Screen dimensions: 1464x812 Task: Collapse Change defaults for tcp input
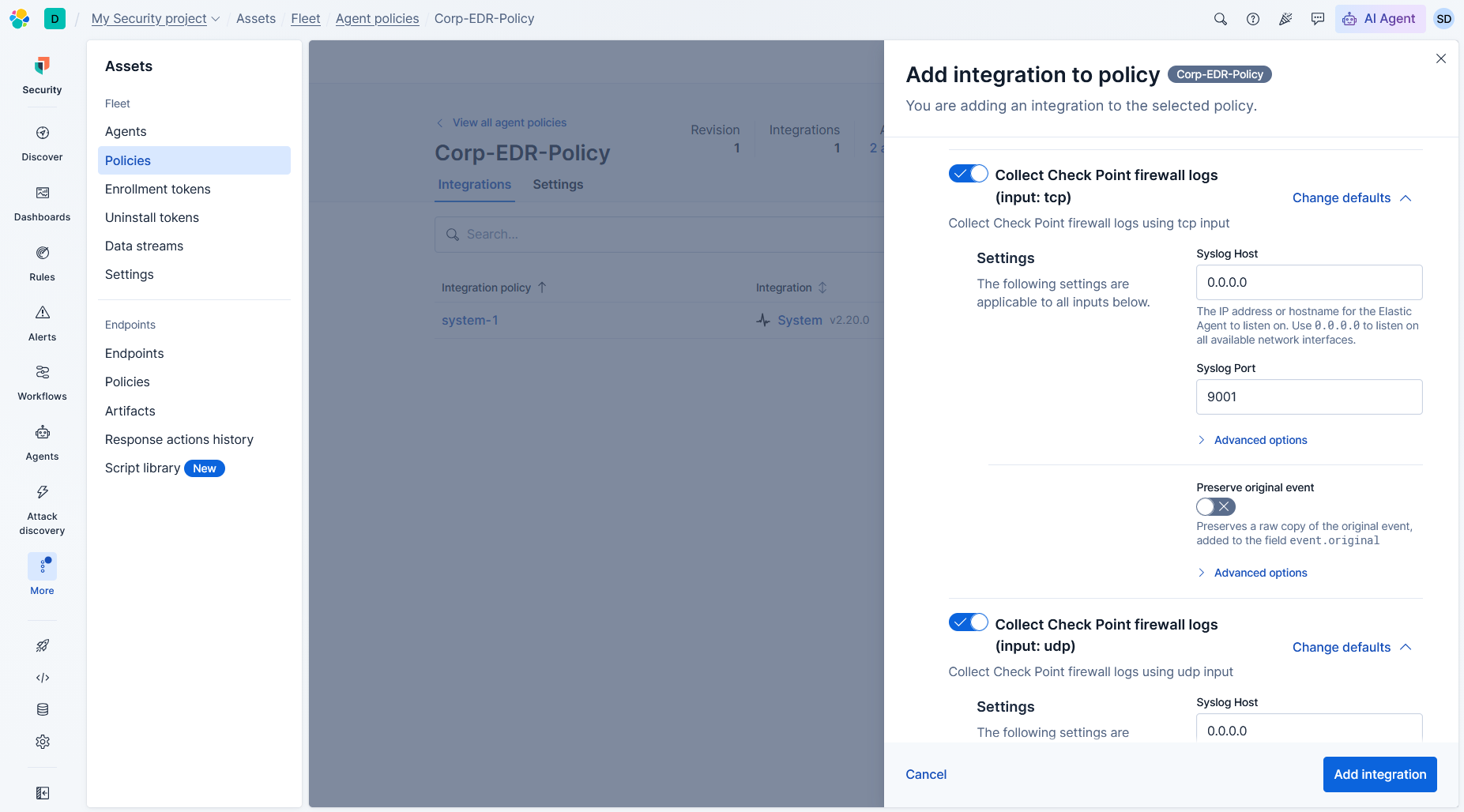tap(1352, 197)
